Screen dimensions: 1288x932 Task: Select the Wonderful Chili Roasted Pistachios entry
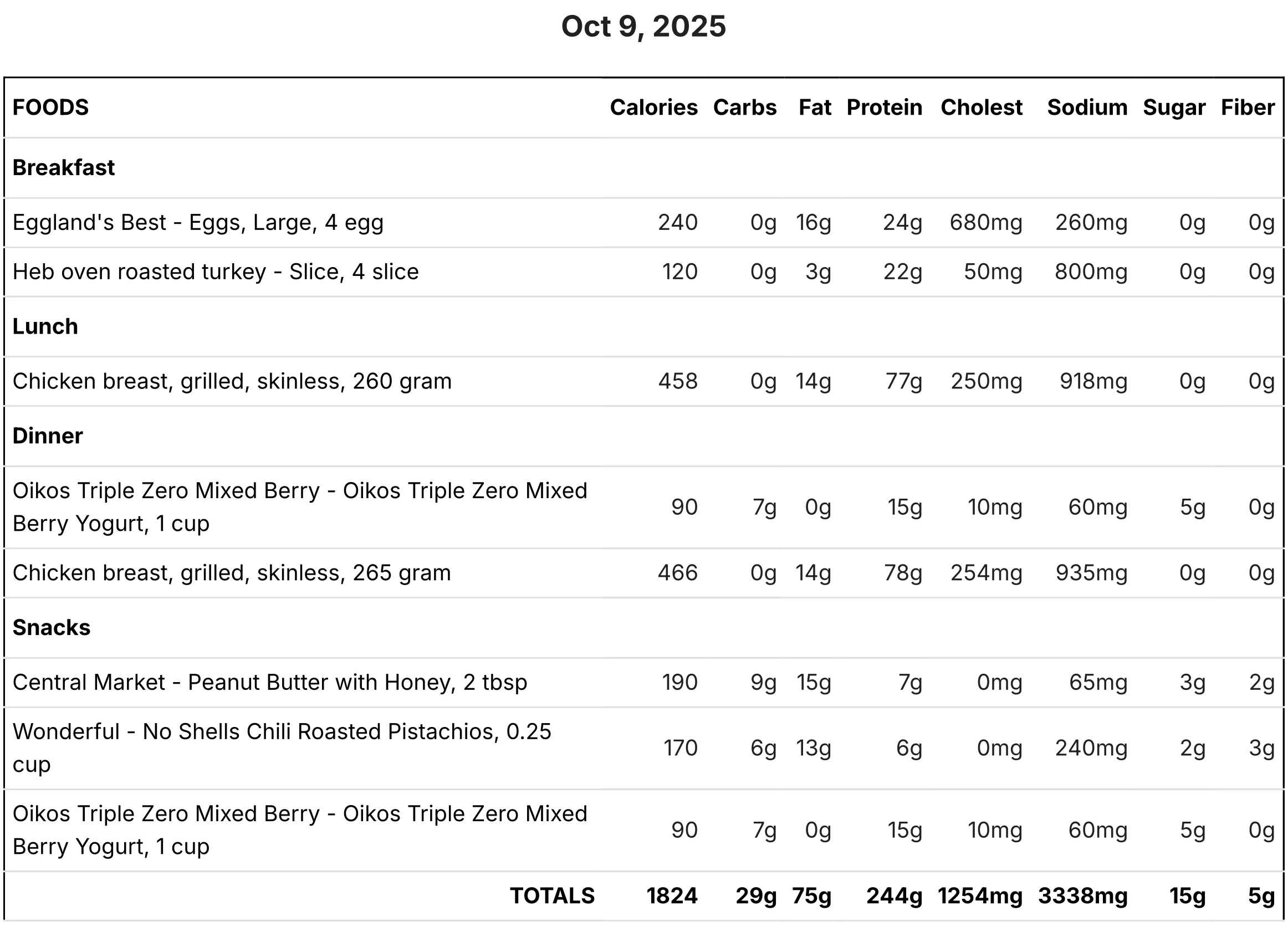click(x=282, y=748)
